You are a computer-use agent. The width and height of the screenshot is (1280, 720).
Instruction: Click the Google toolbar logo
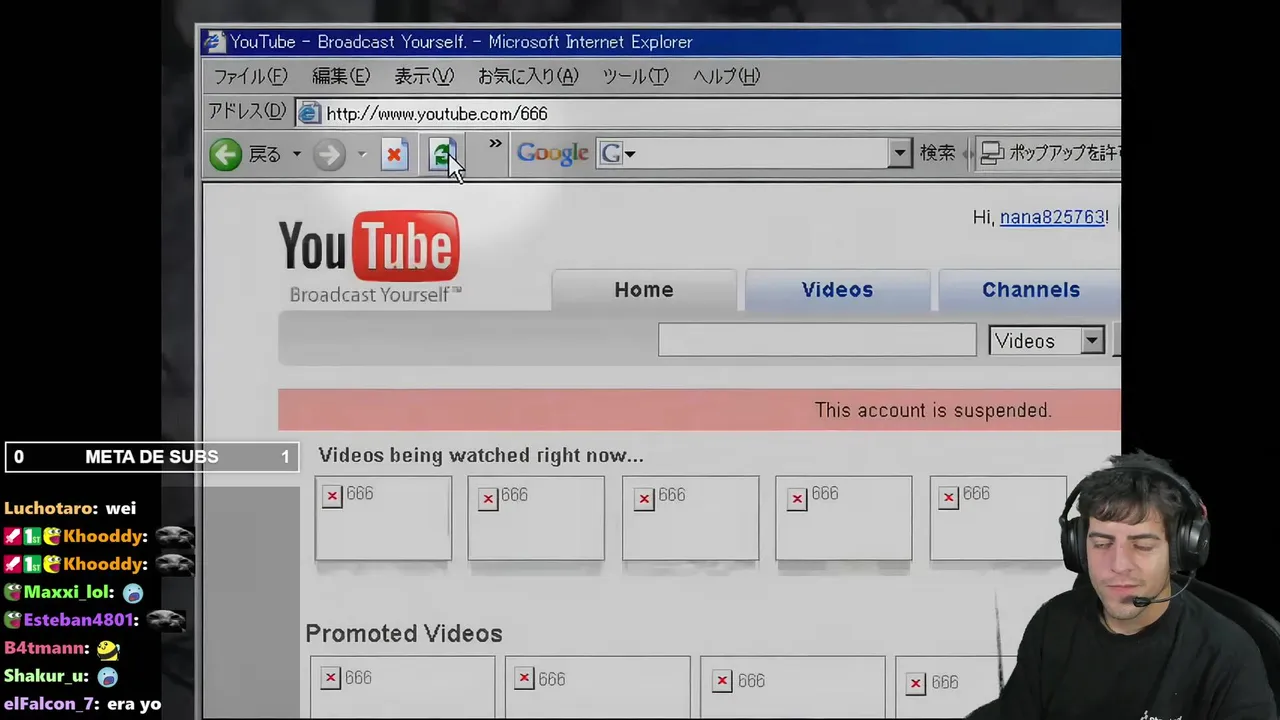(552, 153)
